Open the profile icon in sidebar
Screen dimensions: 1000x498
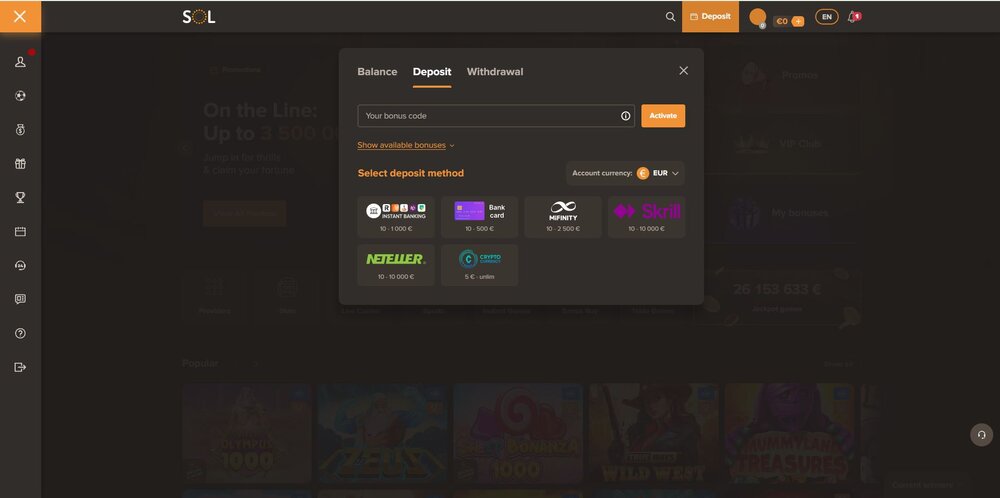click(20, 62)
